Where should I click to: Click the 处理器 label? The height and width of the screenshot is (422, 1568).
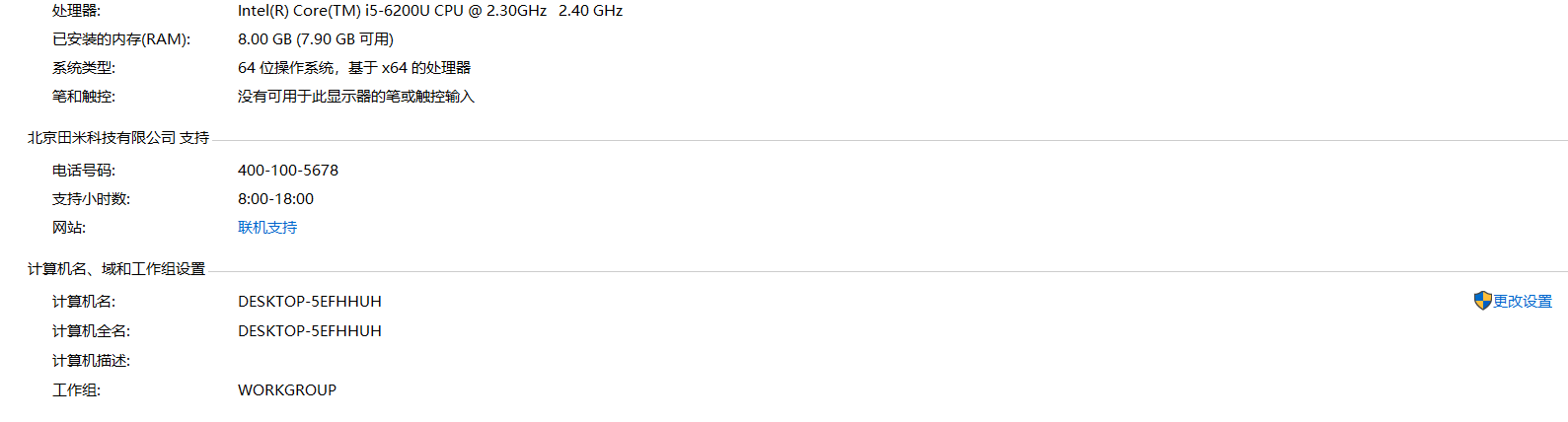(x=76, y=11)
